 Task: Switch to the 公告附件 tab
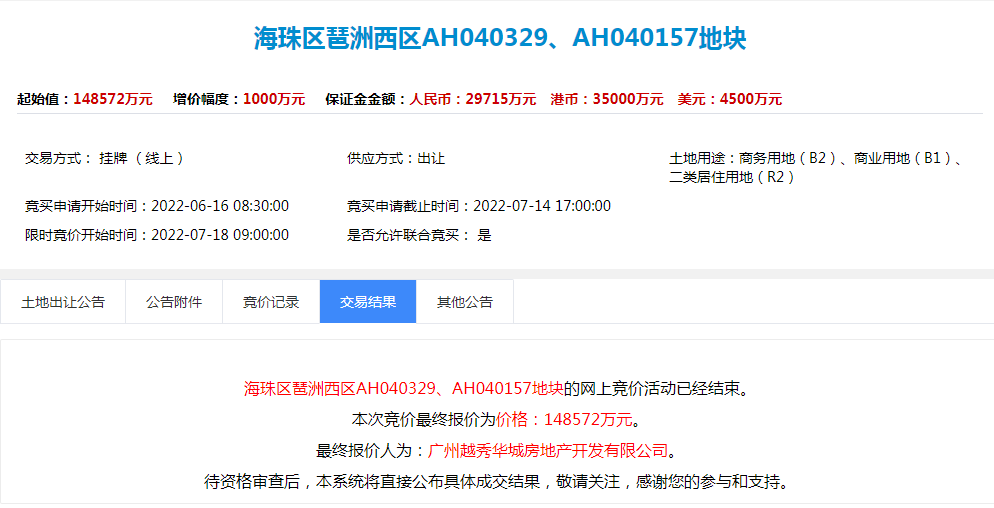click(174, 302)
